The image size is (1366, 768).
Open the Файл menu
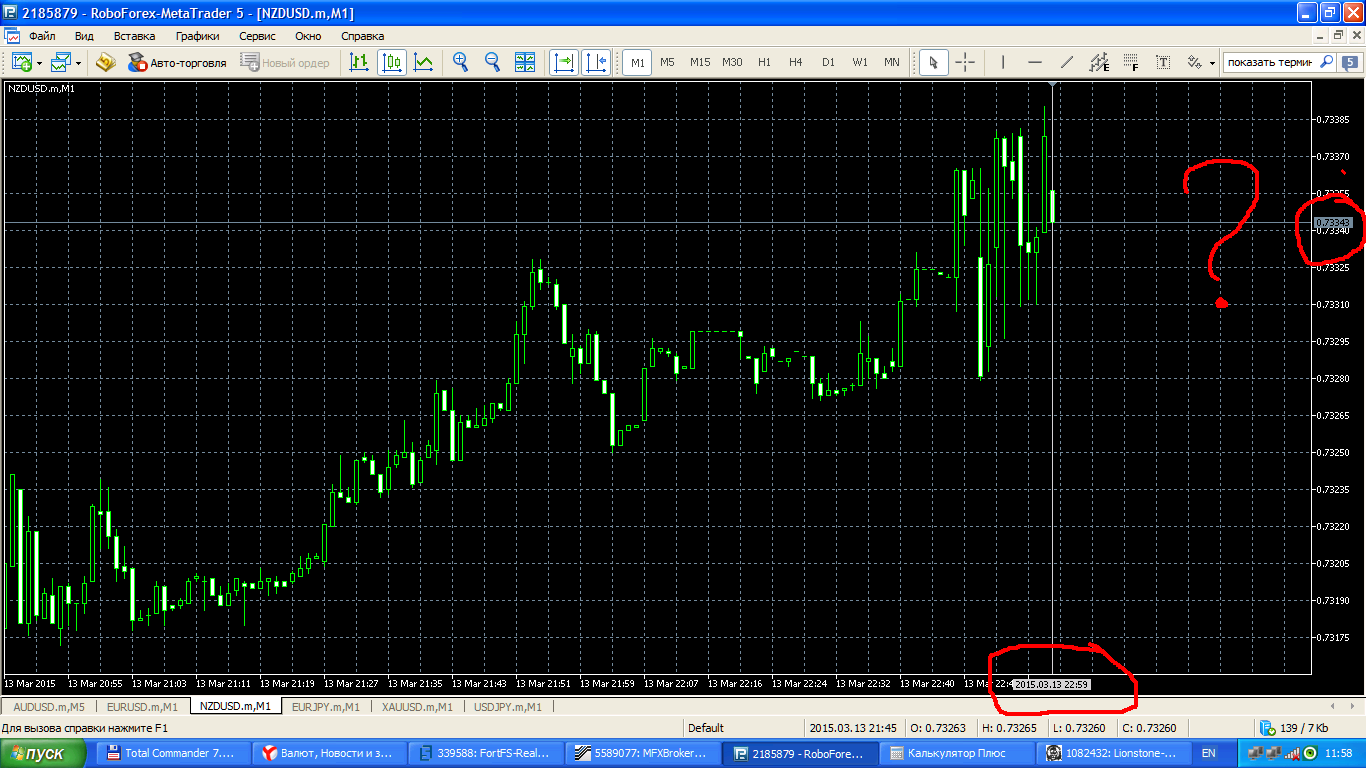click(x=42, y=35)
